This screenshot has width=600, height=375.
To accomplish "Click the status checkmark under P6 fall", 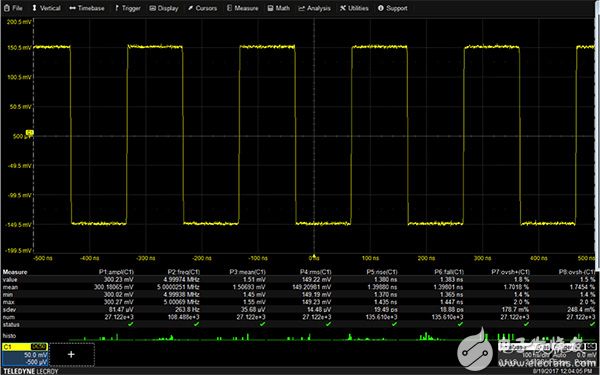I will (460, 324).
